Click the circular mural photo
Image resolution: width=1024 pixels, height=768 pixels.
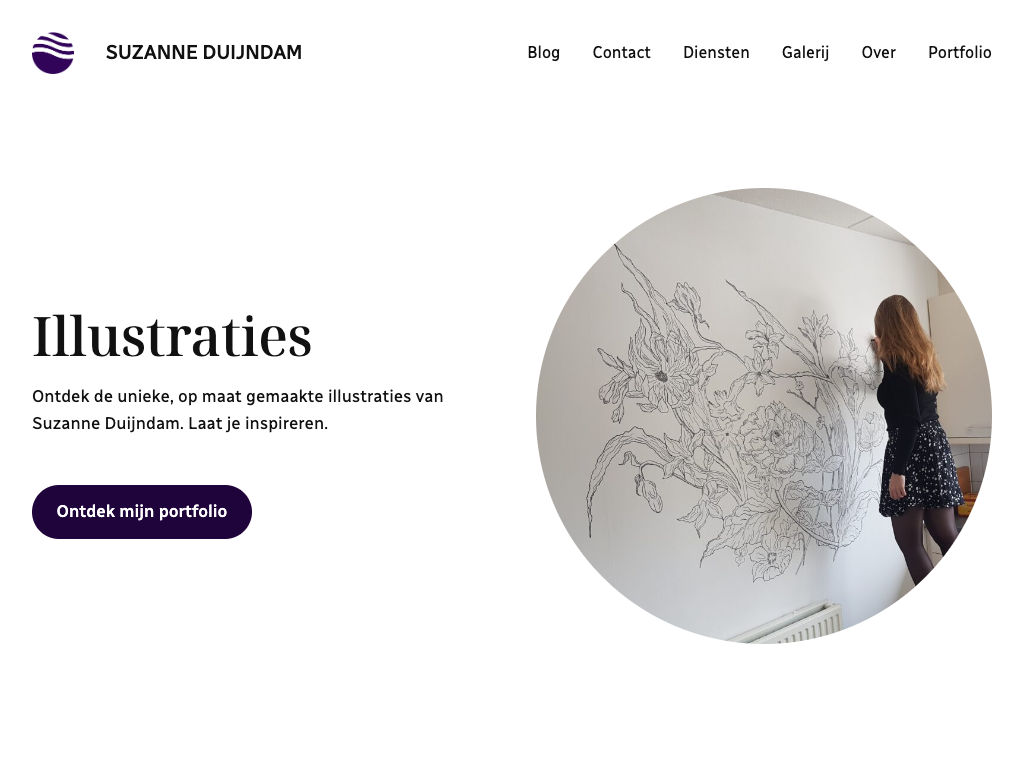764,416
